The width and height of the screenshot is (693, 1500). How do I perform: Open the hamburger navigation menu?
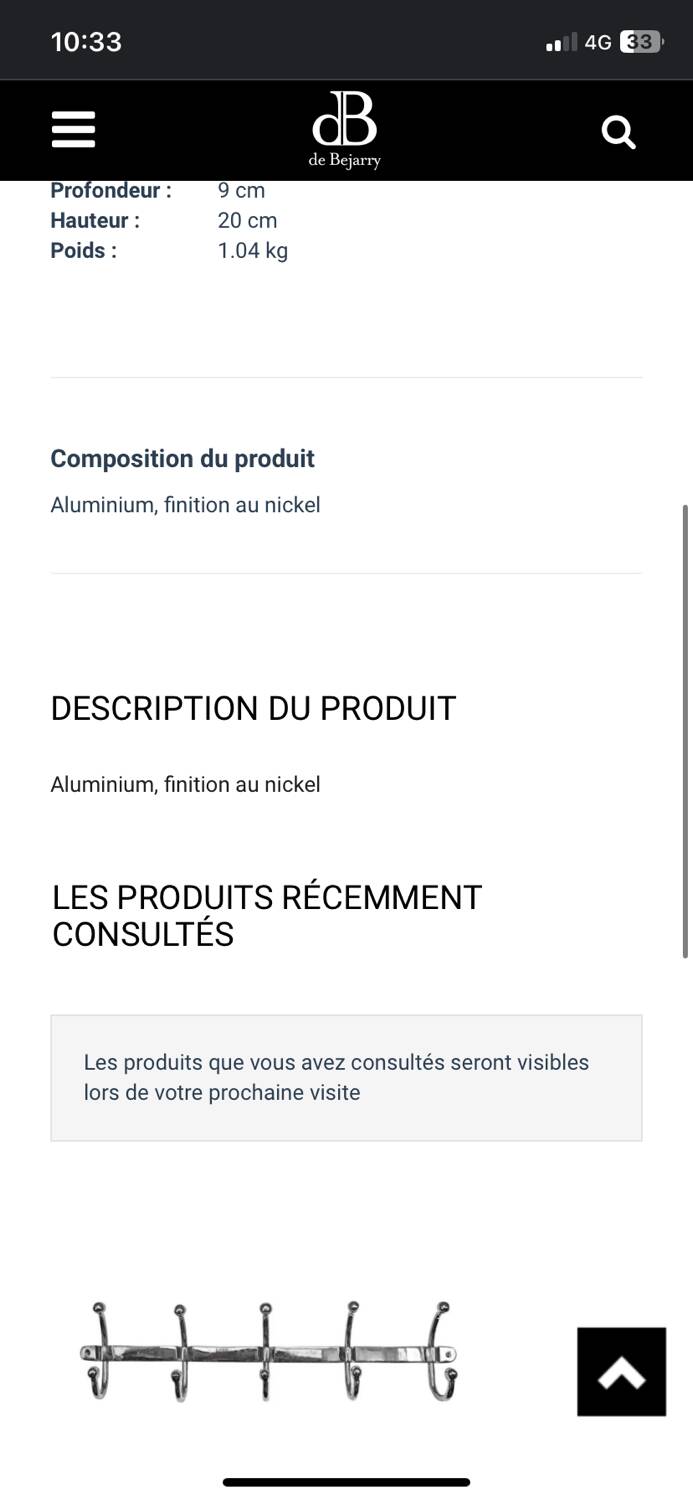tap(73, 130)
